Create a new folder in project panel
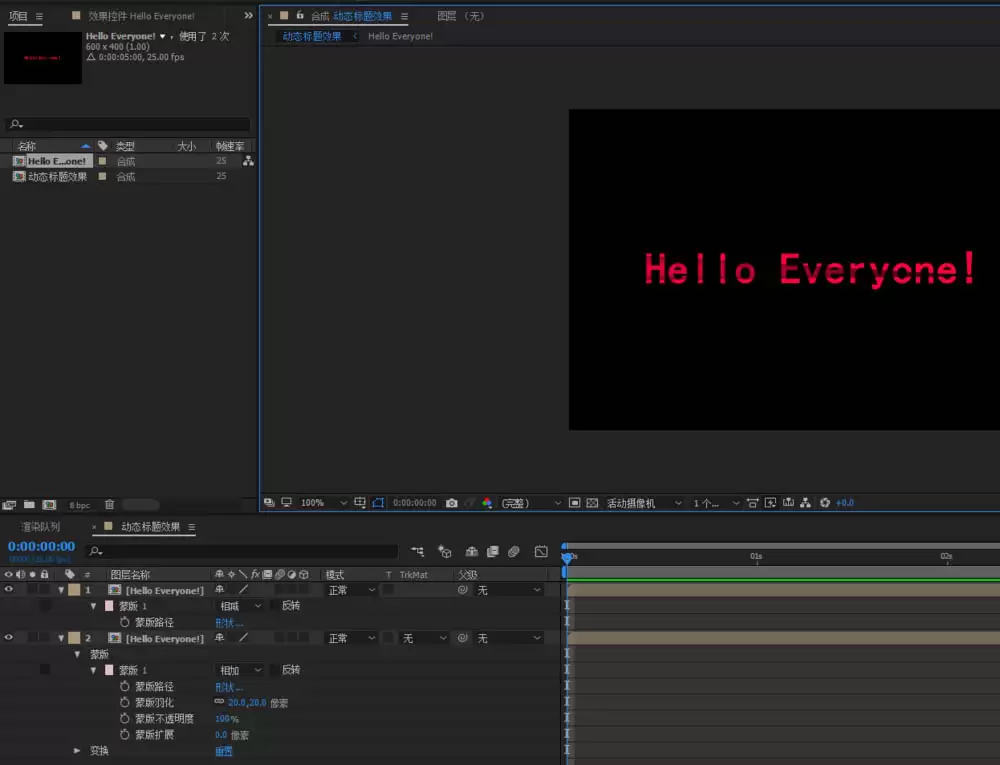 29,505
